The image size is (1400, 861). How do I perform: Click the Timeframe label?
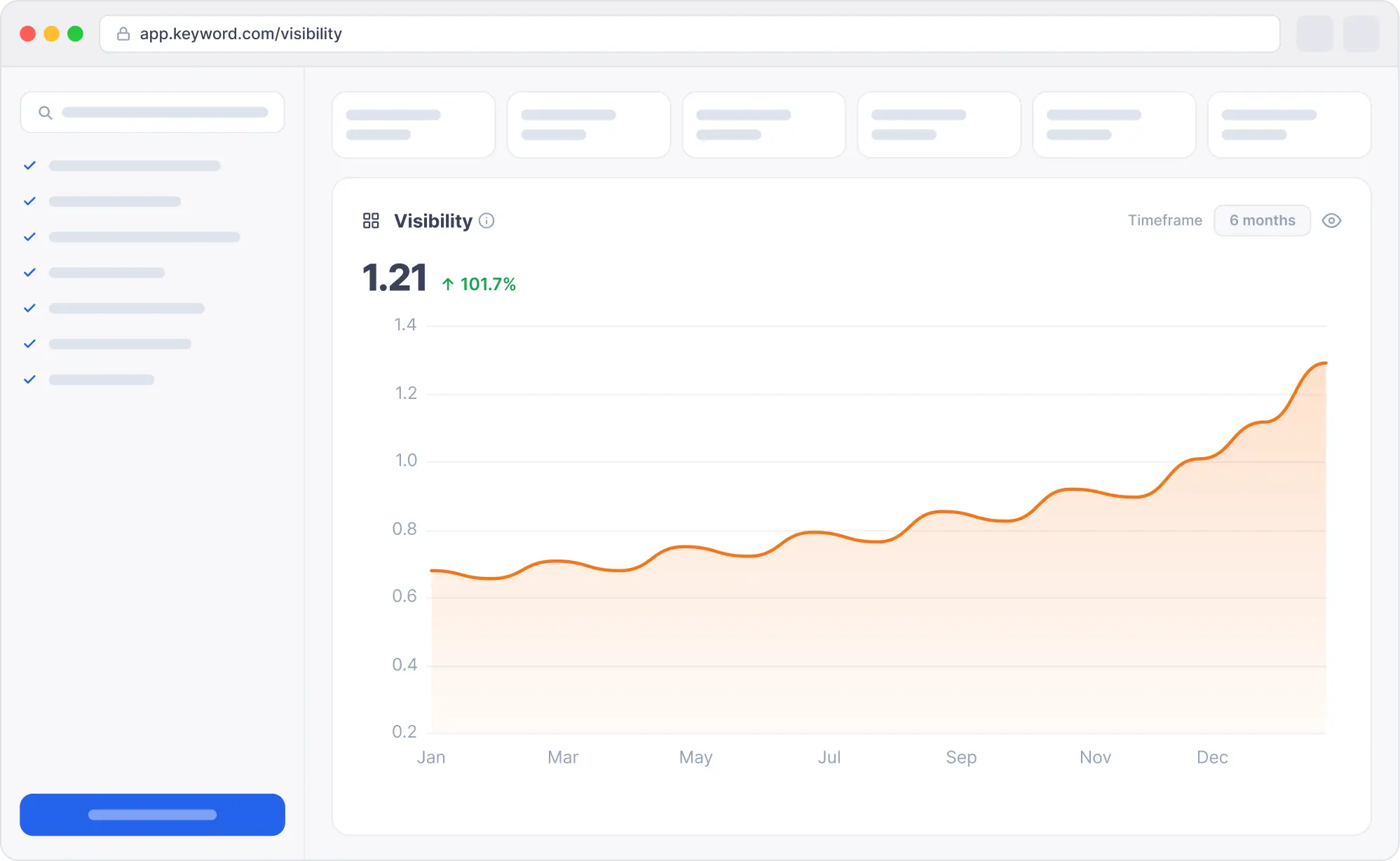1165,220
